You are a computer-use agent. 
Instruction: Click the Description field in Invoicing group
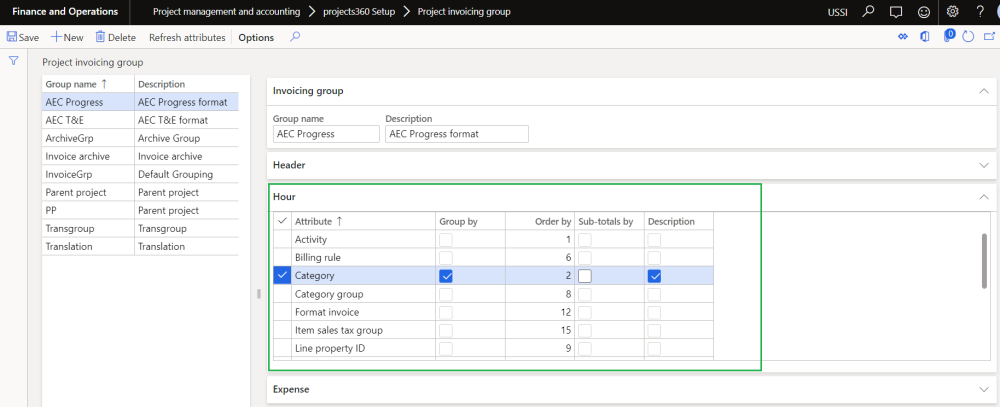click(x=456, y=134)
